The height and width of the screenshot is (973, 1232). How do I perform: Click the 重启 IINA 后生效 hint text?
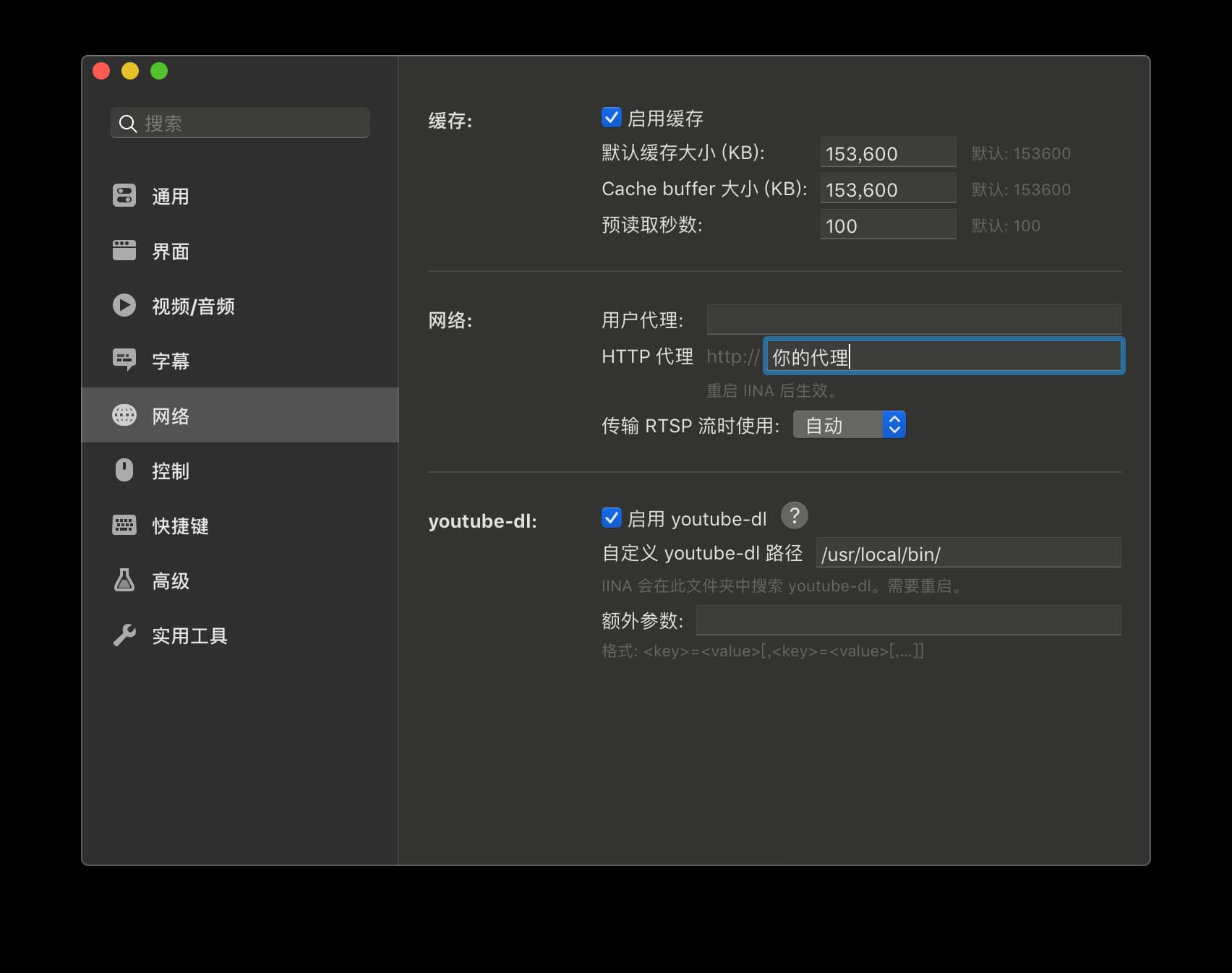point(771,390)
